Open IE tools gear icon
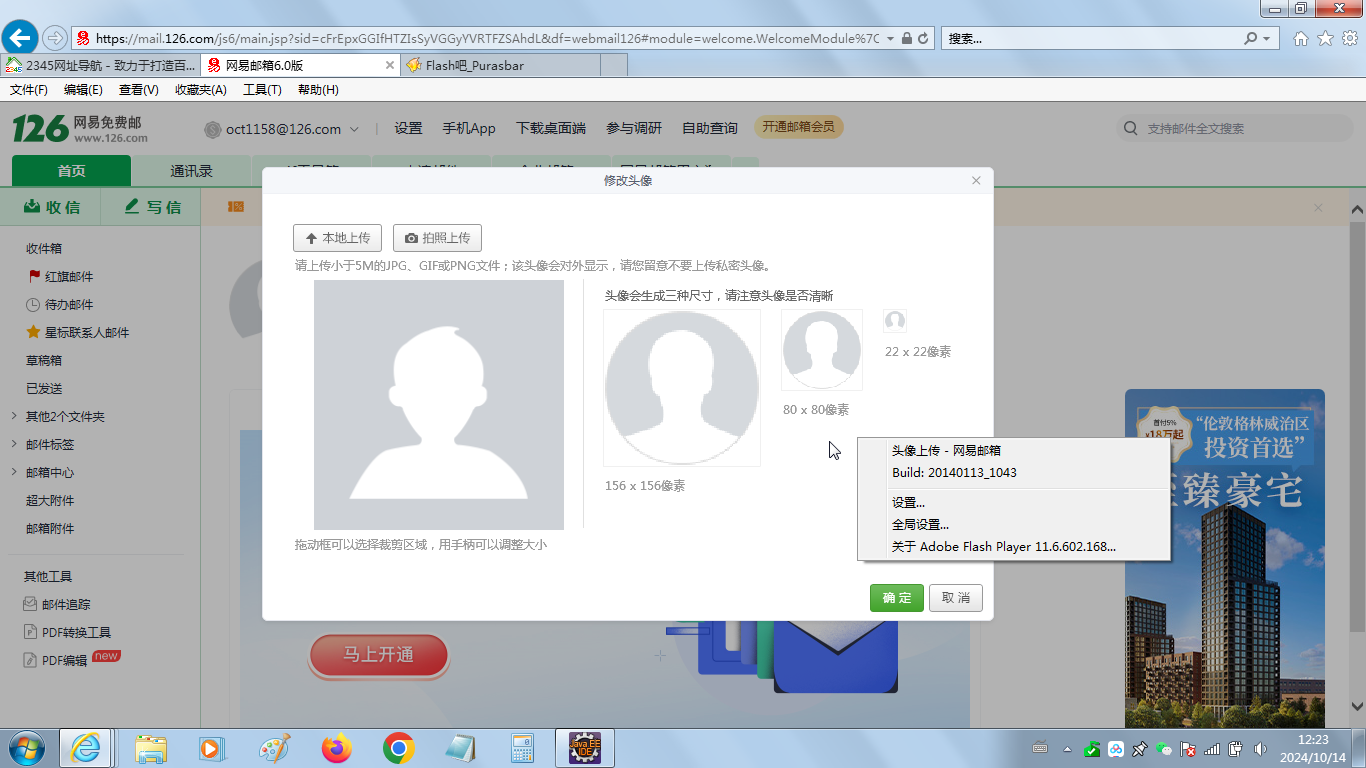This screenshot has width=1366, height=768. [1349, 38]
